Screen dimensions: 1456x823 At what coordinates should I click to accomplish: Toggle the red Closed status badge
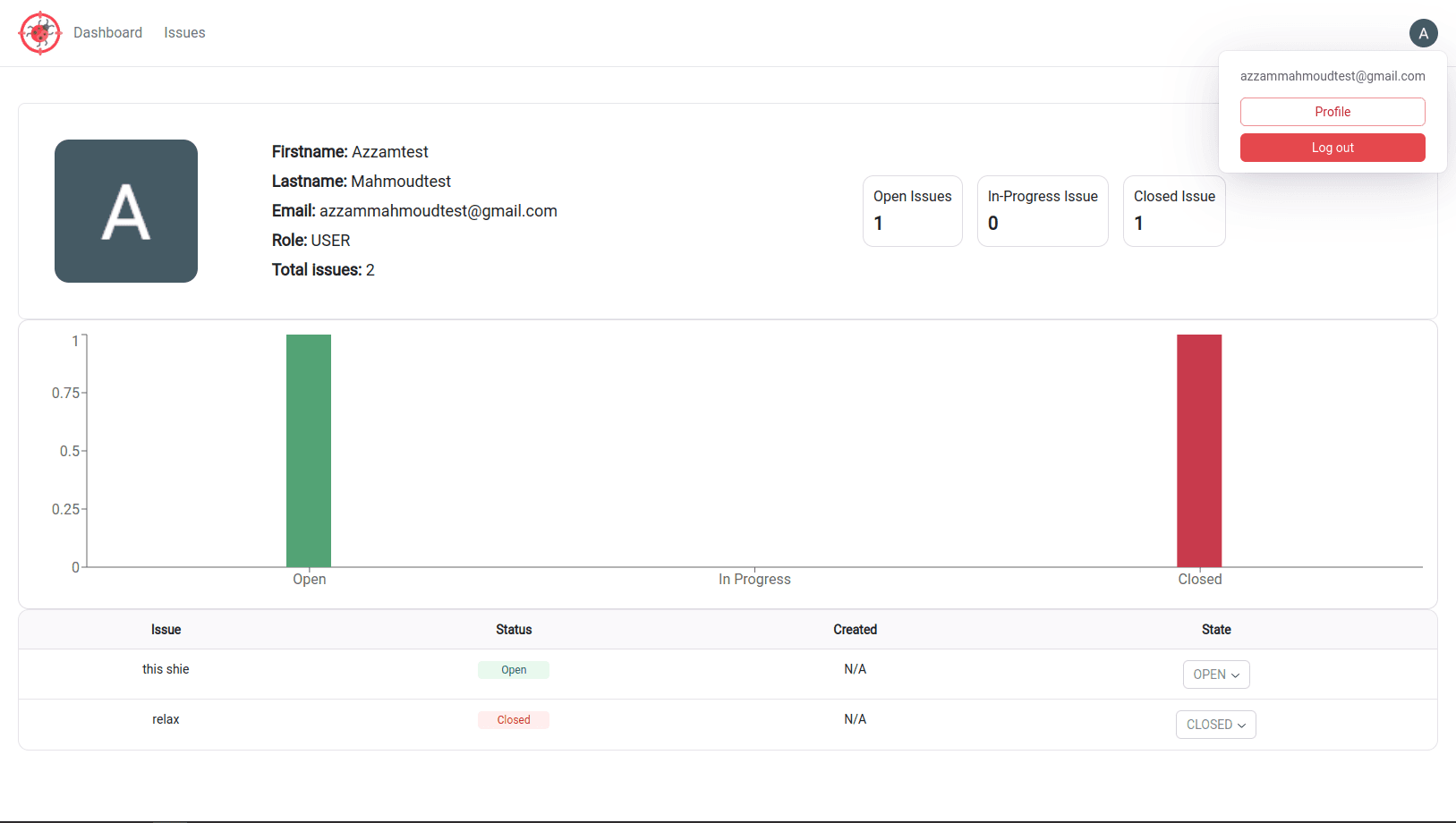pos(514,719)
